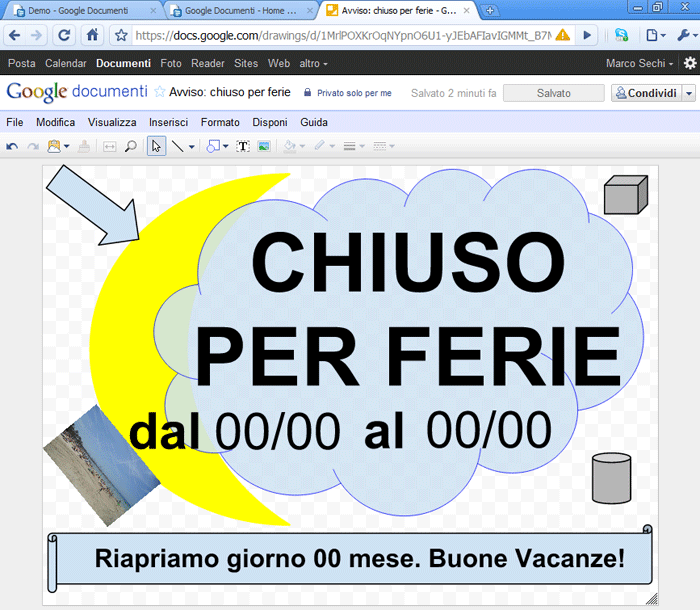The image size is (700, 610).
Task: Open Foto in top bar
Action: tap(171, 63)
